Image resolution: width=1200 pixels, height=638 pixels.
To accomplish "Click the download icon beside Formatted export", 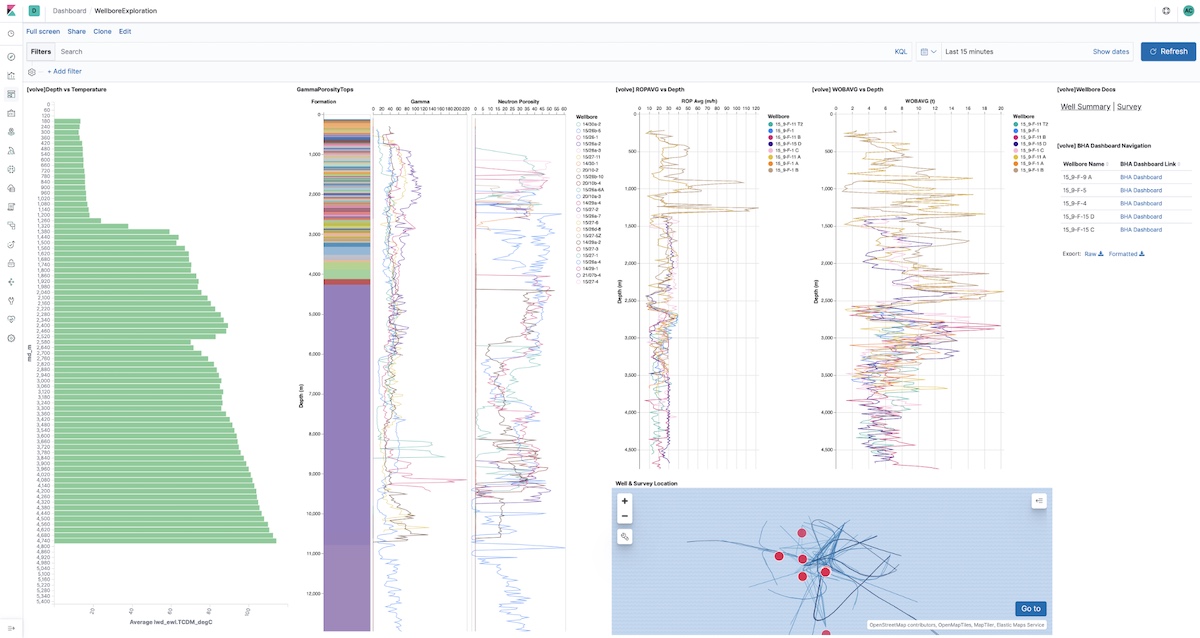I will tap(1142, 254).
